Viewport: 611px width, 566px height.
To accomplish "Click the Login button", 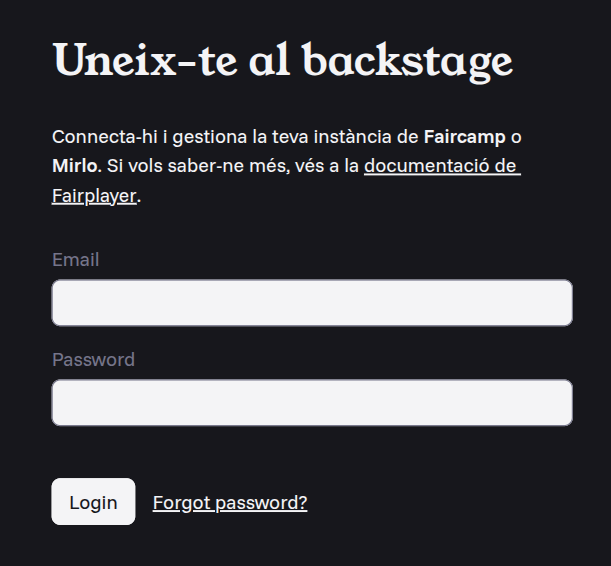I will (x=94, y=502).
